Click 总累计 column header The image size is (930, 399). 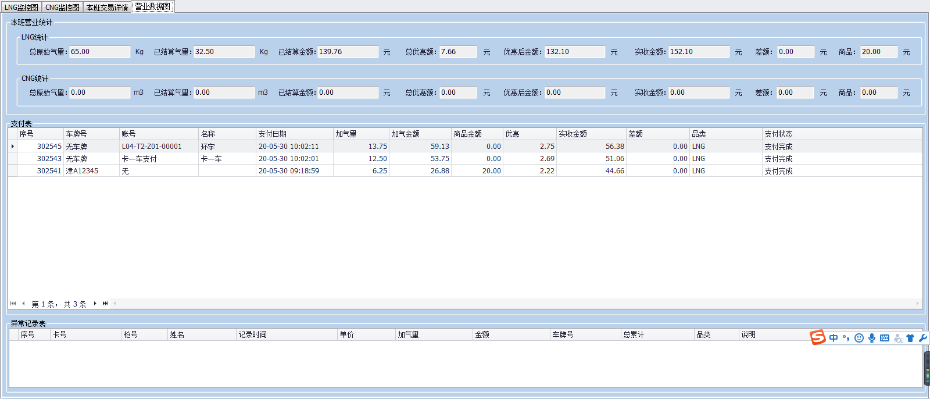coord(657,335)
